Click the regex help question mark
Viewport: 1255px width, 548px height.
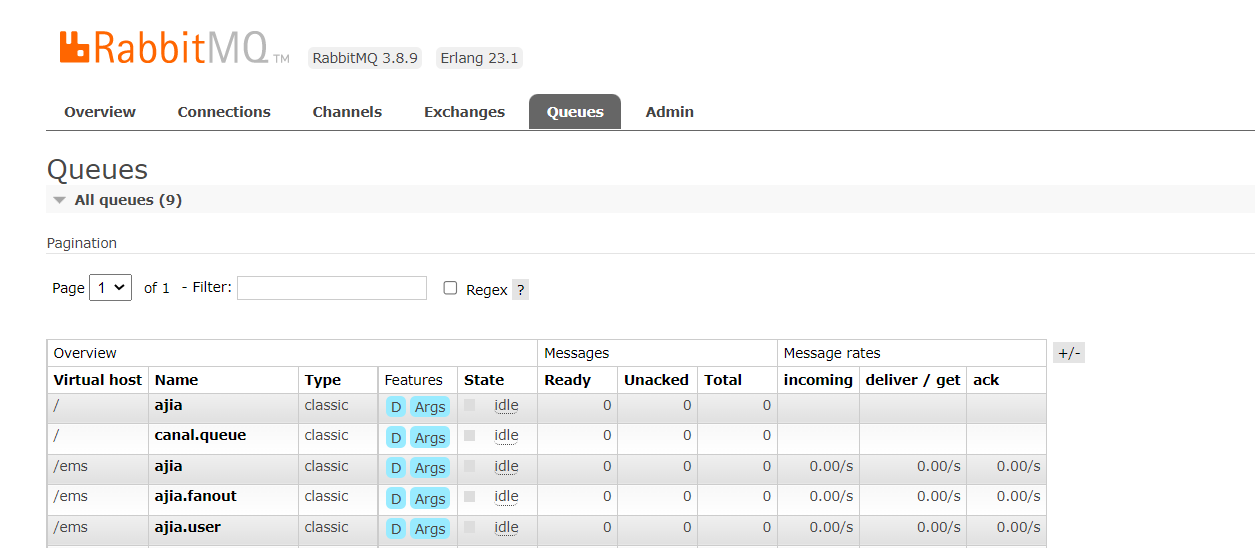click(x=520, y=290)
